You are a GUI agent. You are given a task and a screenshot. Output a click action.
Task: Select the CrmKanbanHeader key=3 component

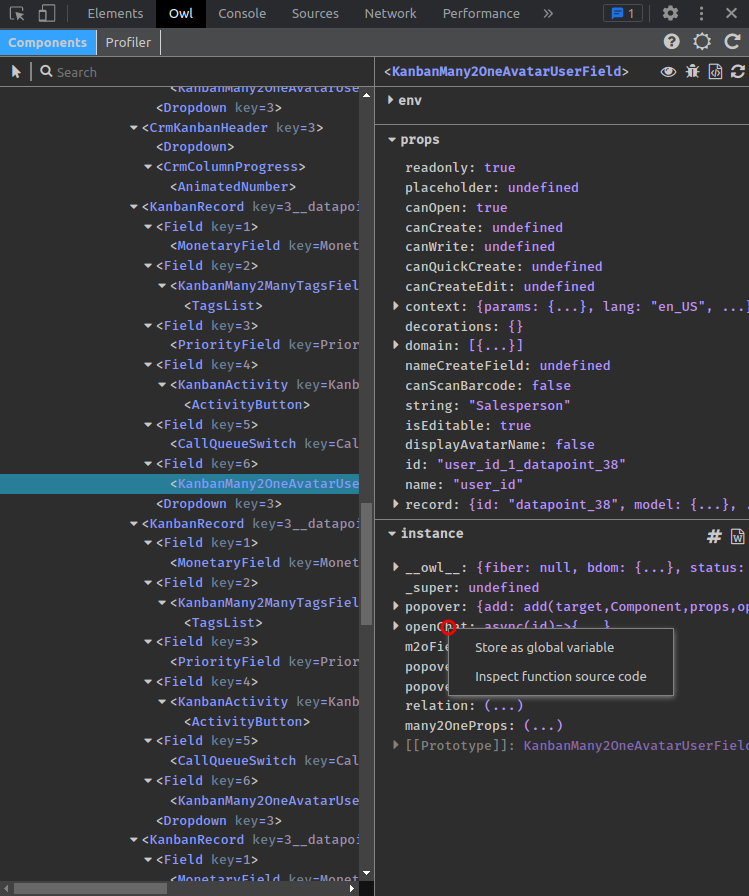233,127
